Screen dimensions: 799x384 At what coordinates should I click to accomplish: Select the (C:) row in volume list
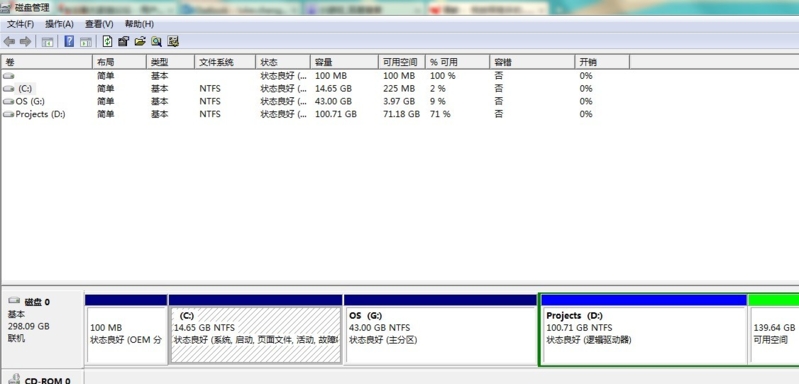[x=315, y=89]
